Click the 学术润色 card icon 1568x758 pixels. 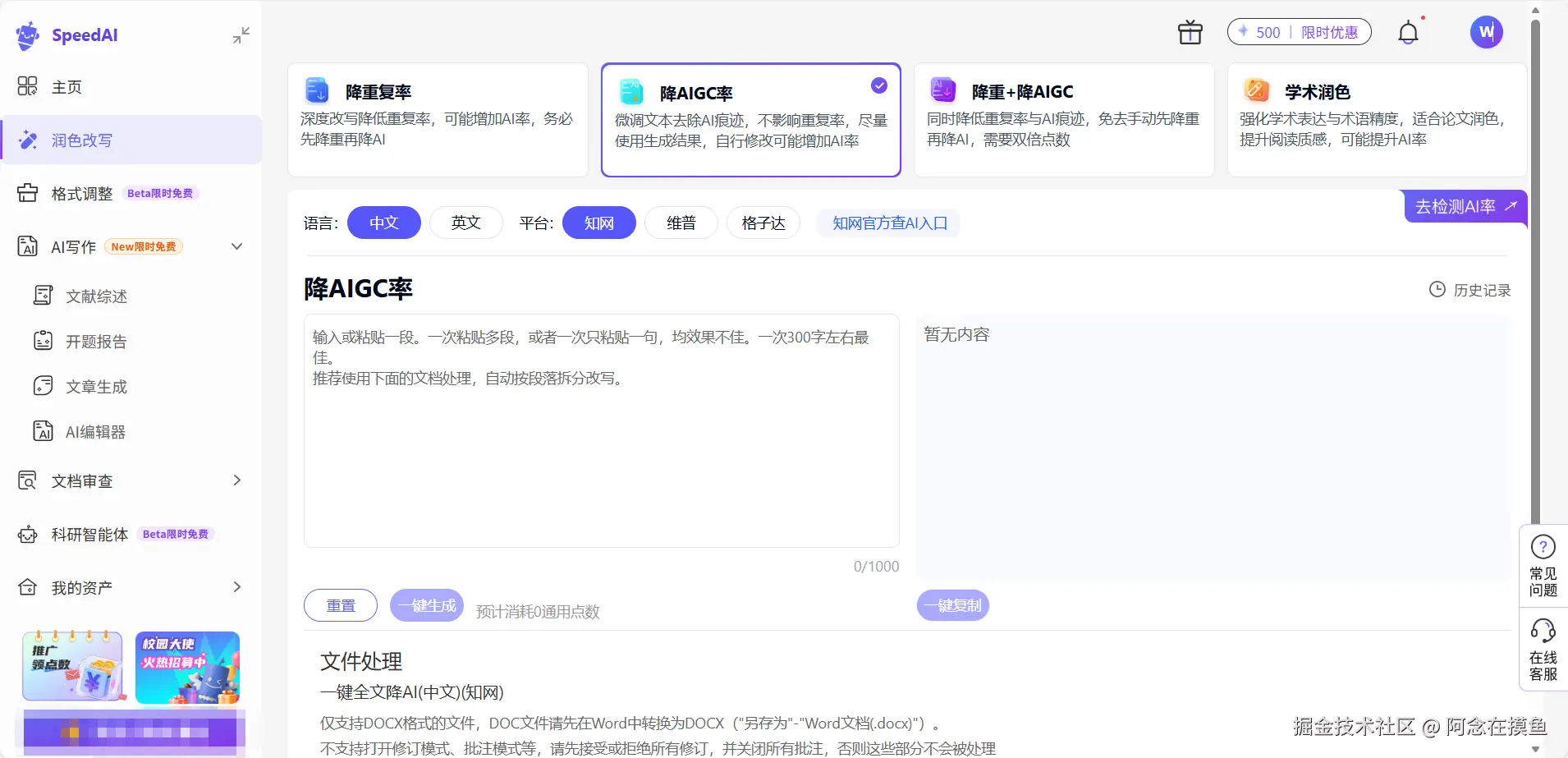click(x=1256, y=90)
